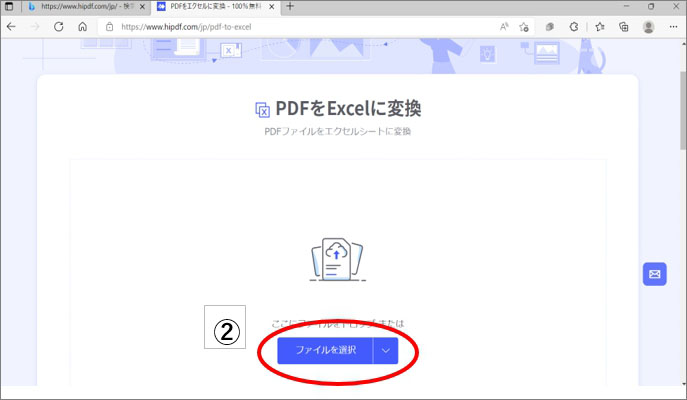This screenshot has height=400, width=687.
Task: Close the PDFをエクセルに変換 tab
Action: click(x=272, y=7)
